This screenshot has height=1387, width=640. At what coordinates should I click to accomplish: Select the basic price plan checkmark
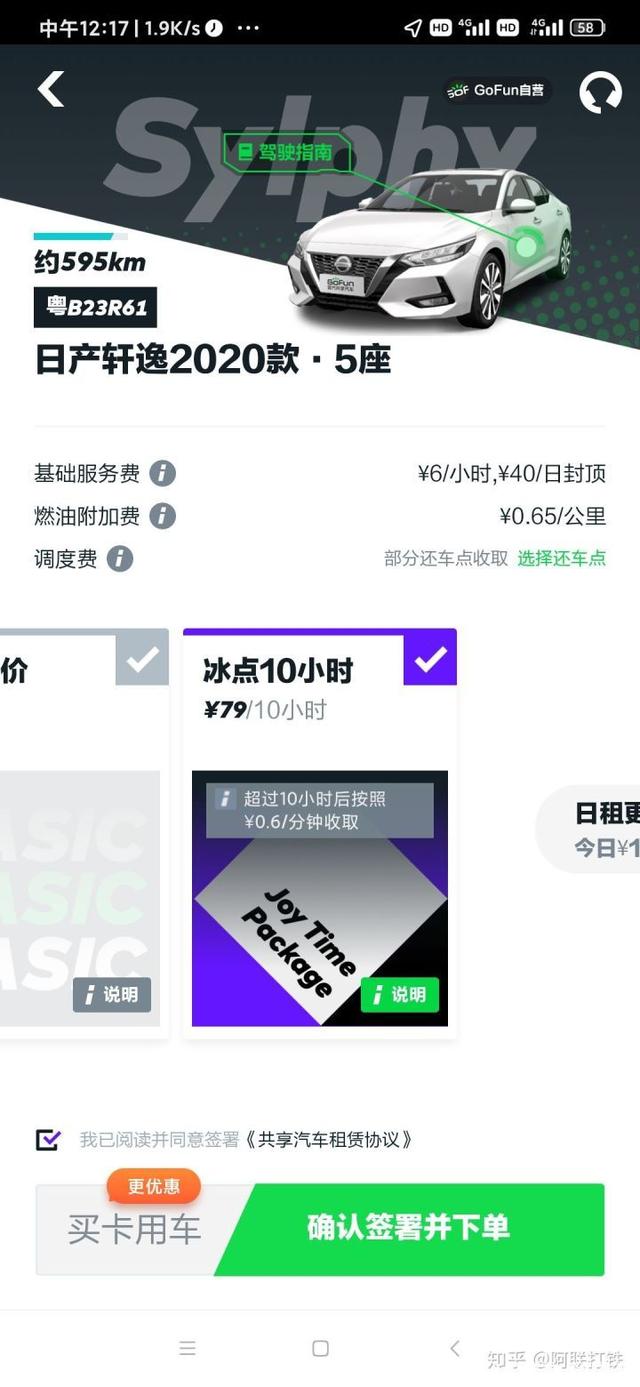pyautogui.click(x=142, y=658)
